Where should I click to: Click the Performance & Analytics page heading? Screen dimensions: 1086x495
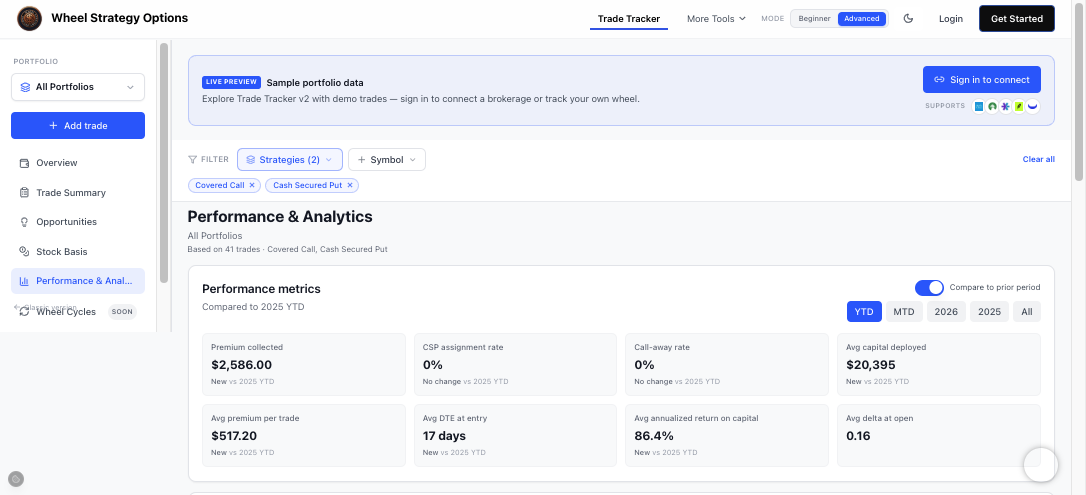point(280,217)
